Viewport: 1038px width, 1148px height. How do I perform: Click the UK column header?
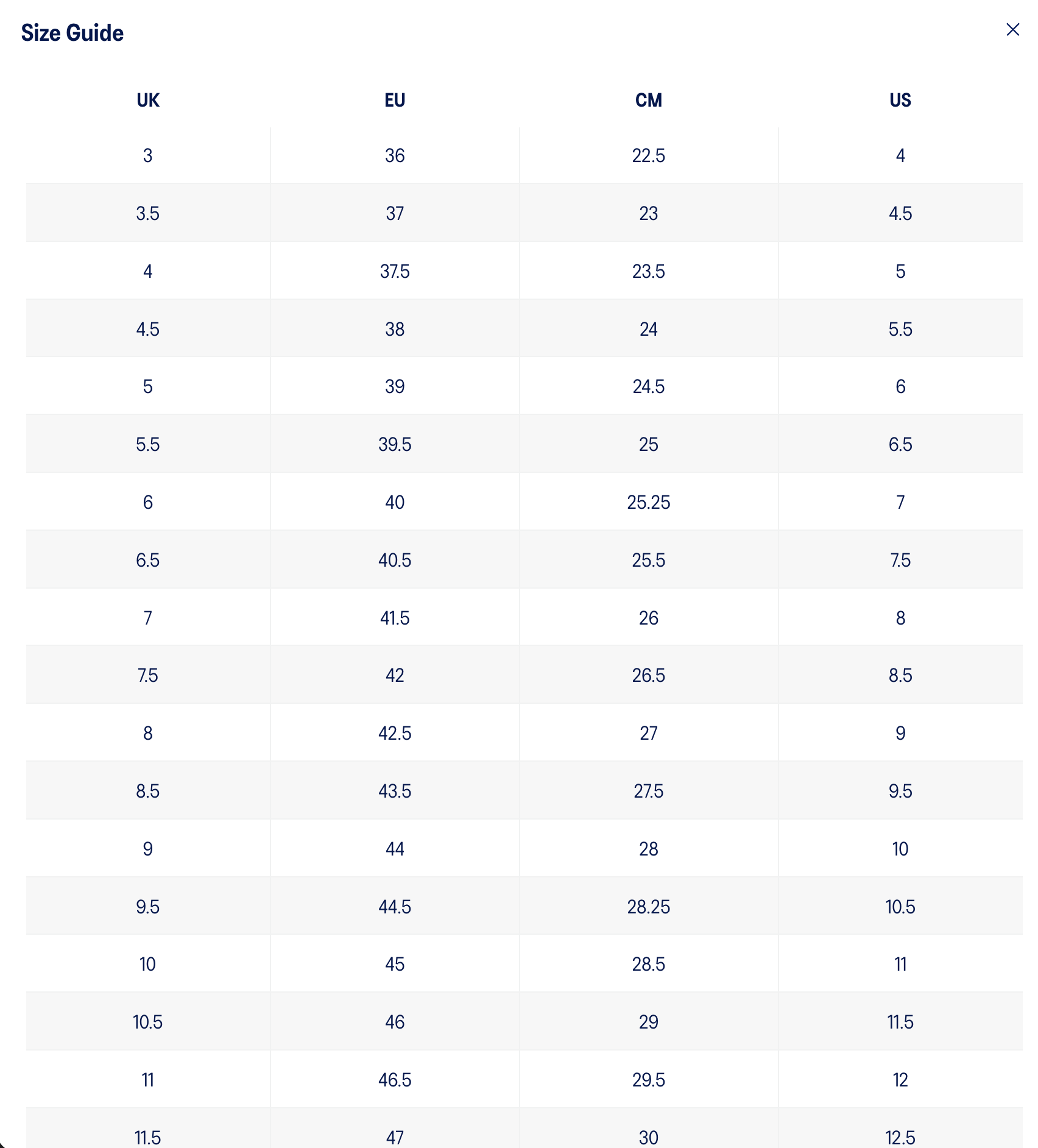pyautogui.click(x=148, y=100)
